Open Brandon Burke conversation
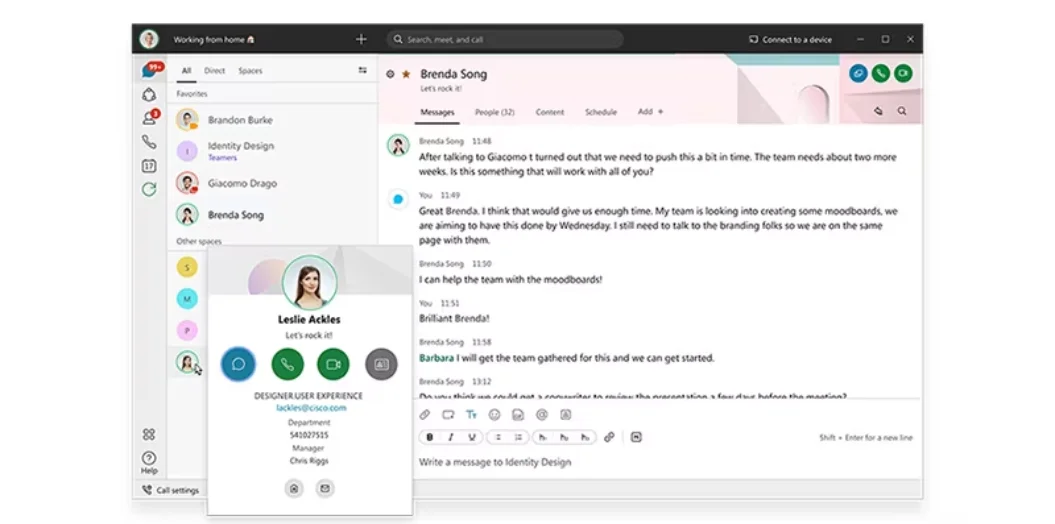The width and height of the screenshot is (1055, 524). 272,120
